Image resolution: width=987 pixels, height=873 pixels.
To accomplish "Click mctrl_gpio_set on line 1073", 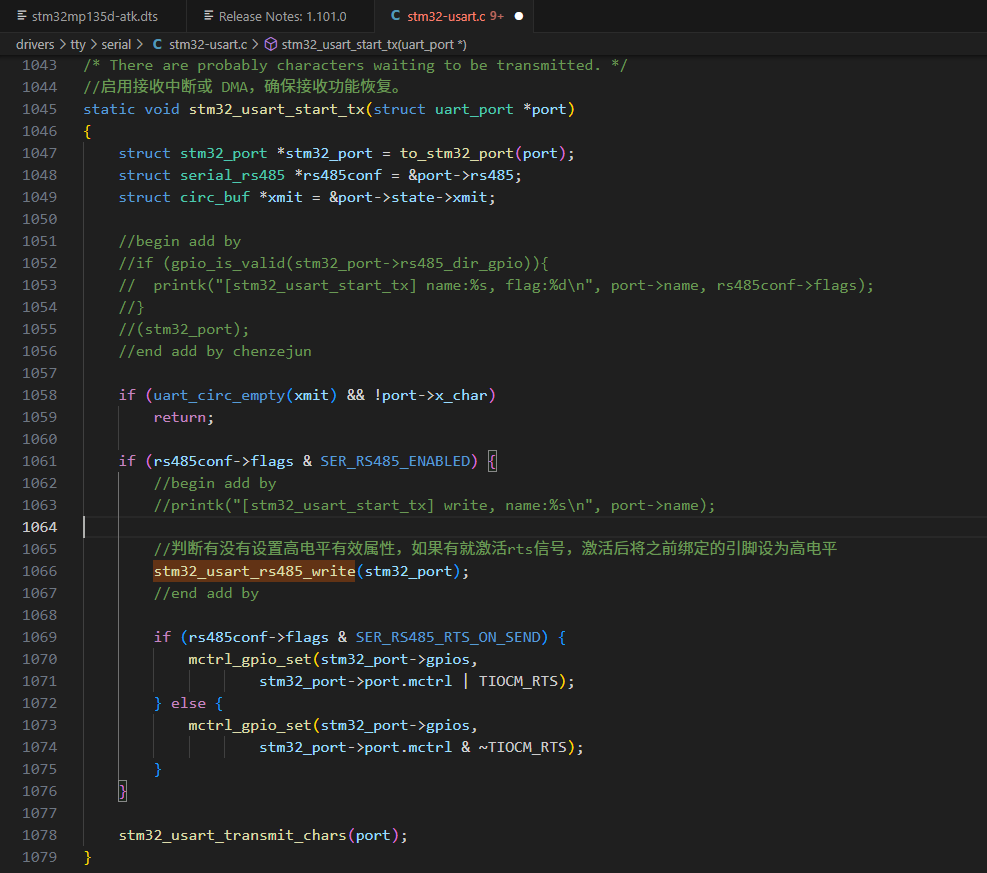I will (x=250, y=726).
